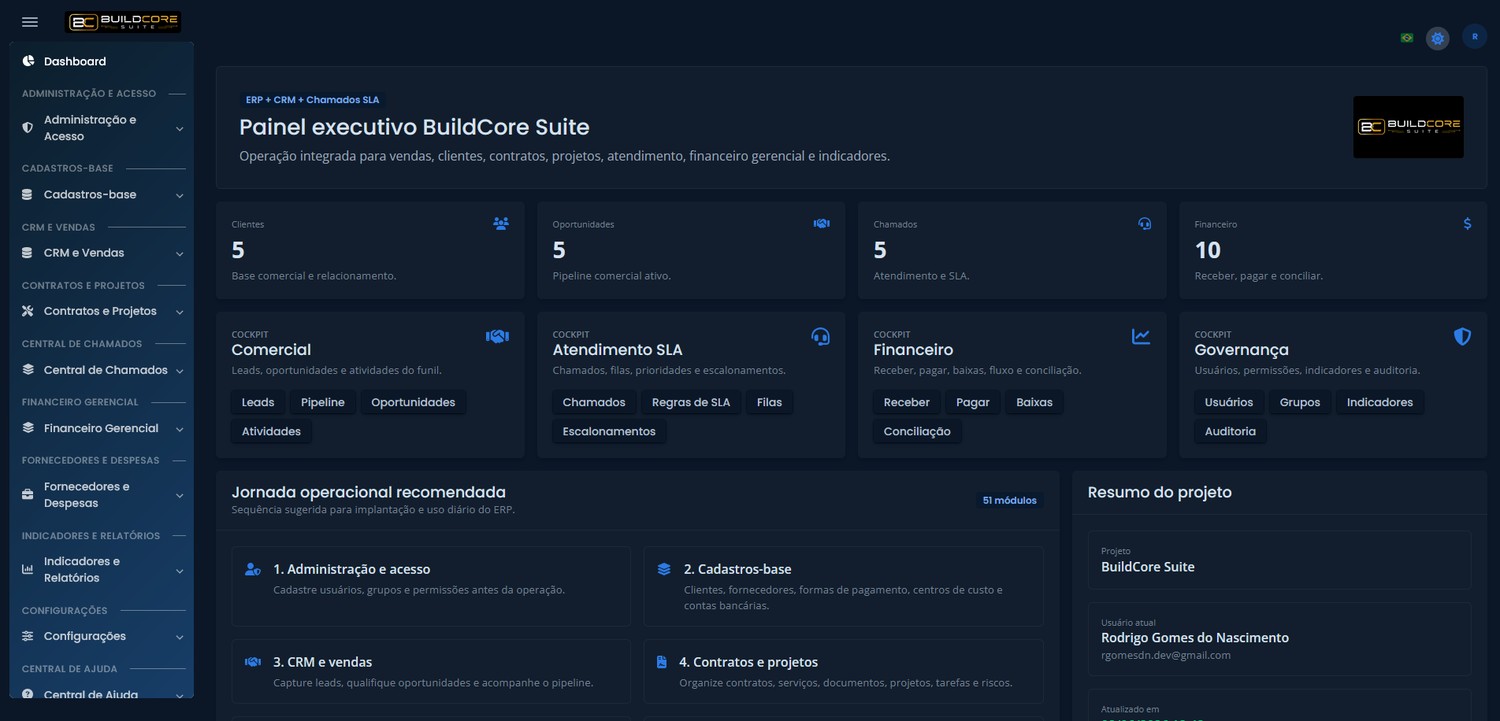The height and width of the screenshot is (721, 1500).
Task: Open the Grupos button
Action: 1300,402
